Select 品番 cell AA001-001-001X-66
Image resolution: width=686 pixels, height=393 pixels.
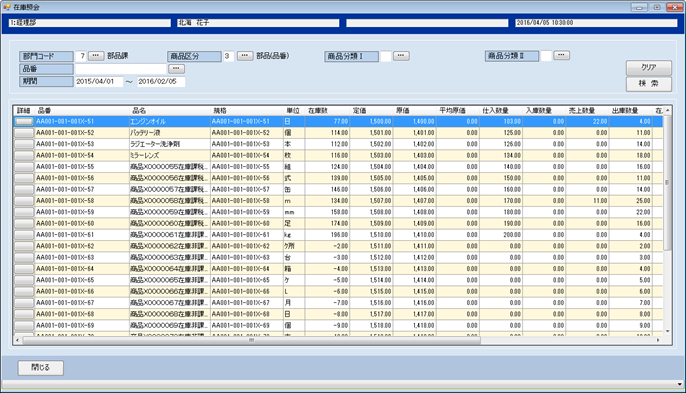tap(82, 291)
